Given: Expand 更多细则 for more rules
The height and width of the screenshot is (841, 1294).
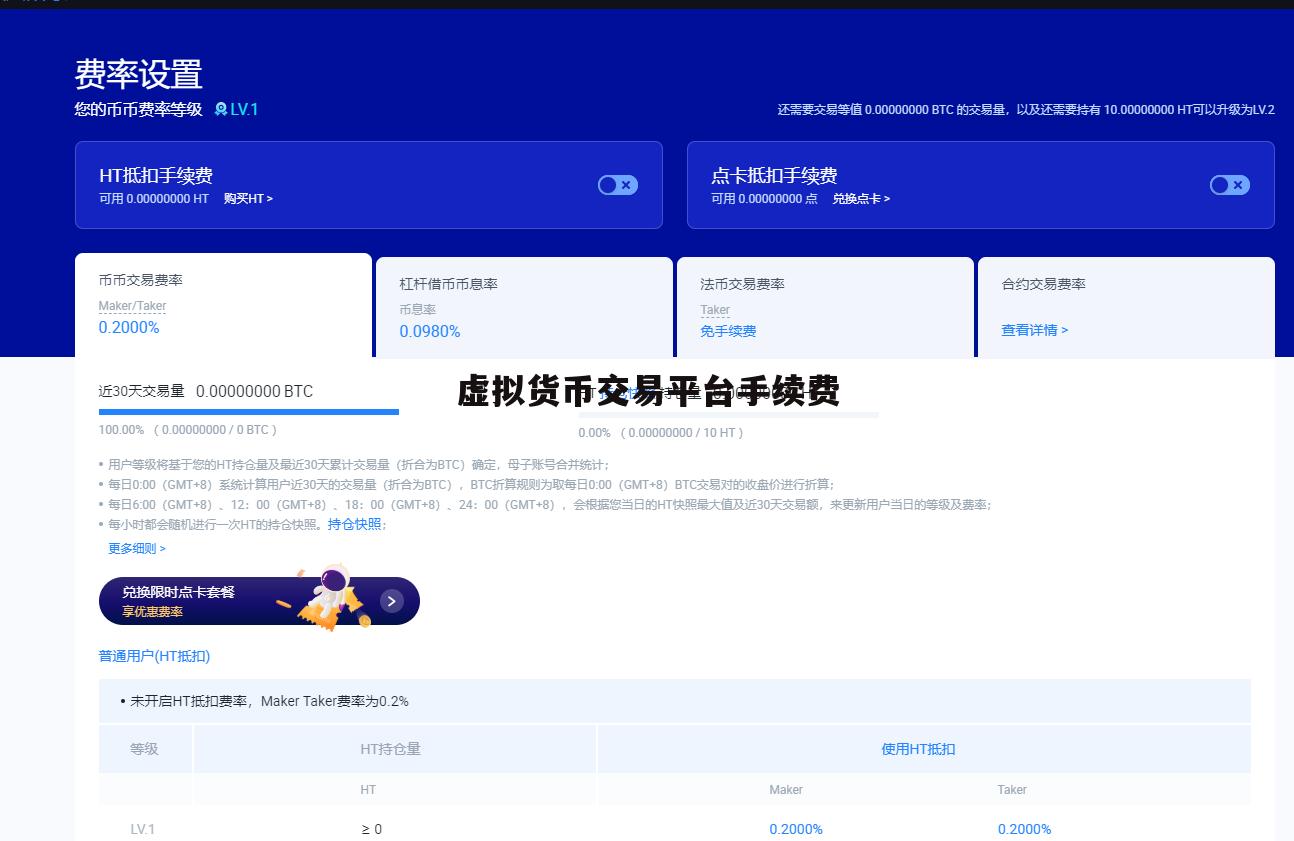Looking at the screenshot, I should 137,548.
